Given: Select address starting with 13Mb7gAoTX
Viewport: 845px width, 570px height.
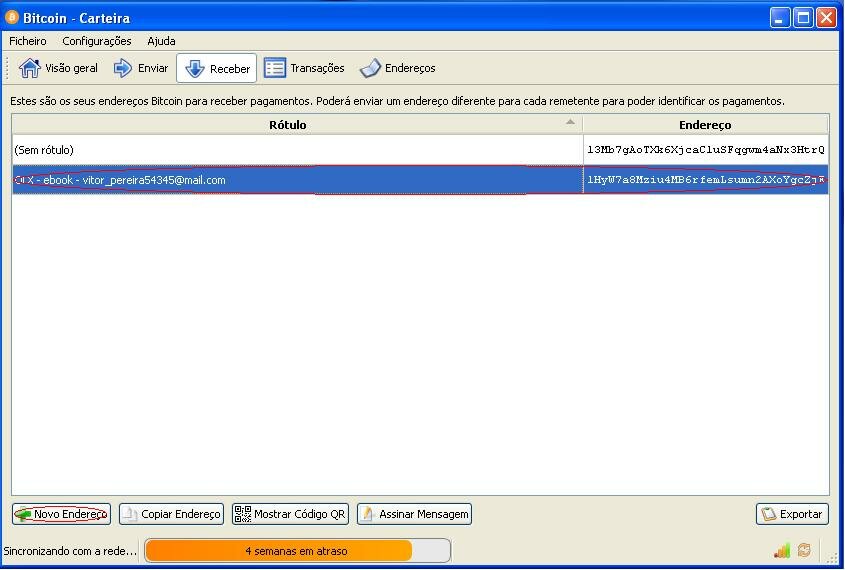Looking at the screenshot, I should [705, 150].
